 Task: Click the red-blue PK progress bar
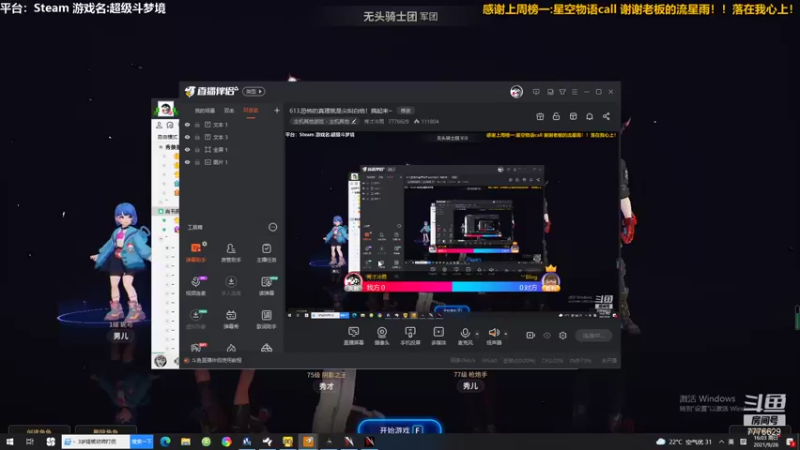pyautogui.click(x=451, y=287)
